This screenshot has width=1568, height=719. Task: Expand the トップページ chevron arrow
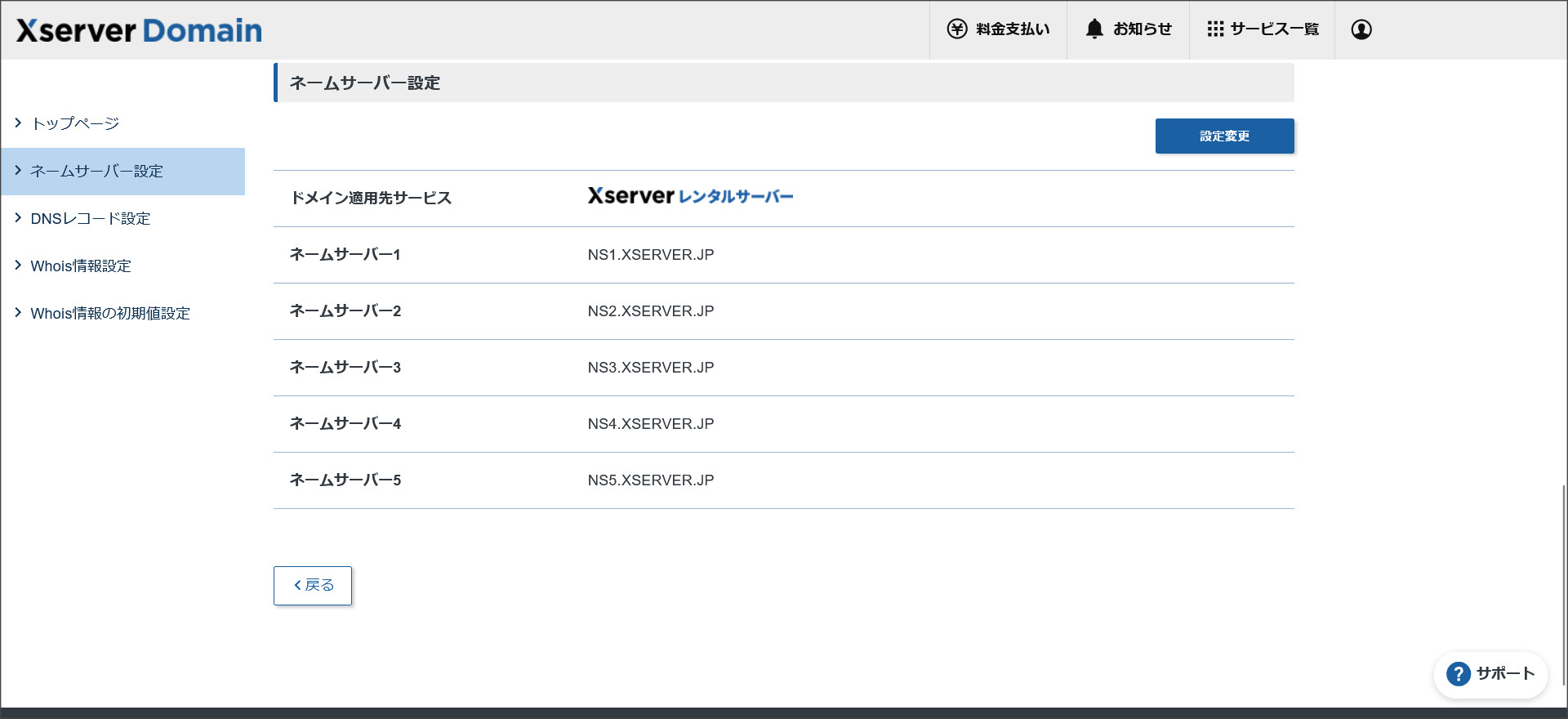pyautogui.click(x=18, y=123)
